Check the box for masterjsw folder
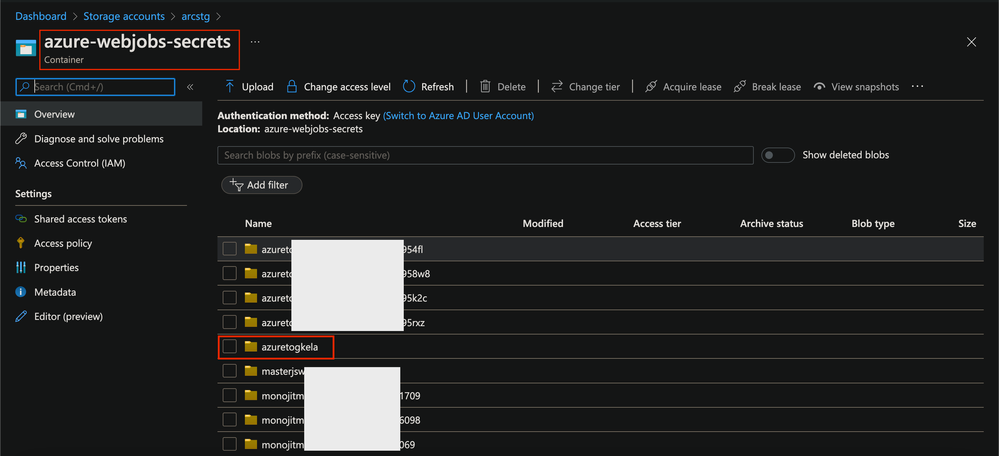This screenshot has height=456, width=999. [229, 371]
